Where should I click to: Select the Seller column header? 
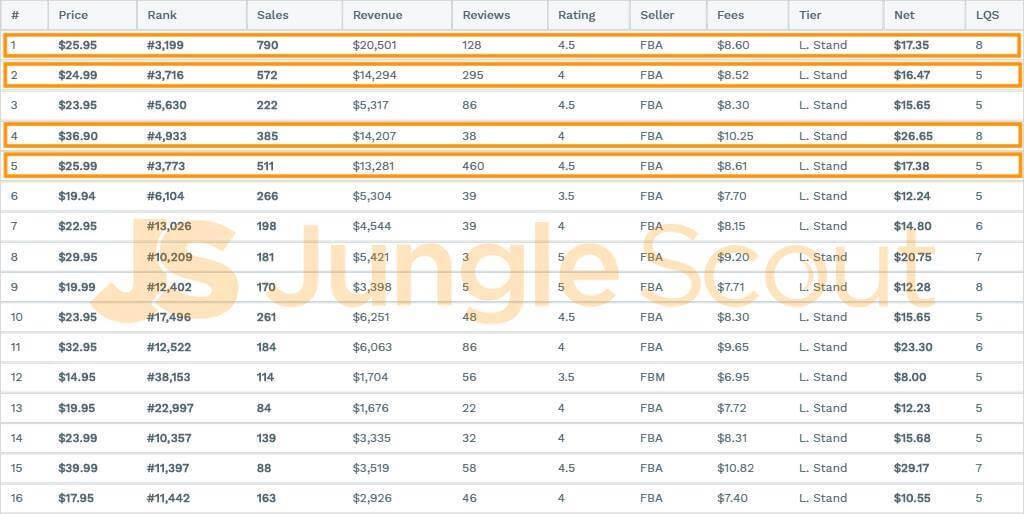(x=657, y=15)
